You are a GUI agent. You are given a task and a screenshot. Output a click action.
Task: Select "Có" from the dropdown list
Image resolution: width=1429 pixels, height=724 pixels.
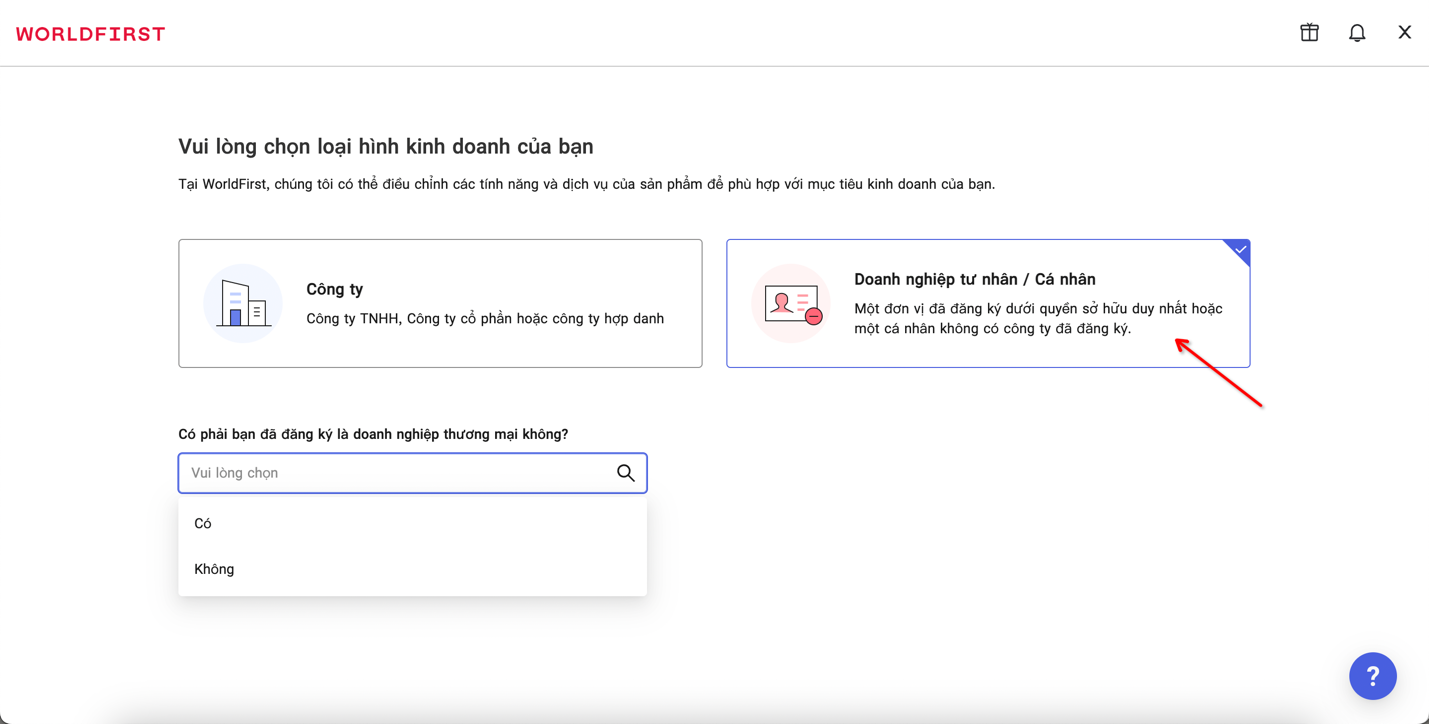203,523
